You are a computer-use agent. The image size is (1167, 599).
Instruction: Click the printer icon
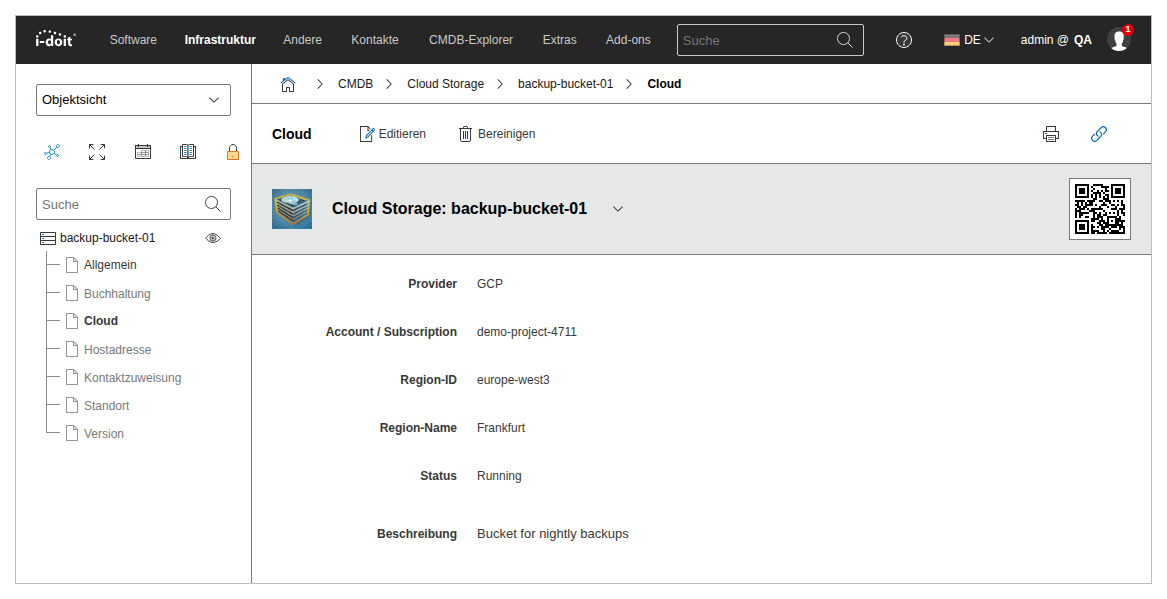tap(1051, 134)
